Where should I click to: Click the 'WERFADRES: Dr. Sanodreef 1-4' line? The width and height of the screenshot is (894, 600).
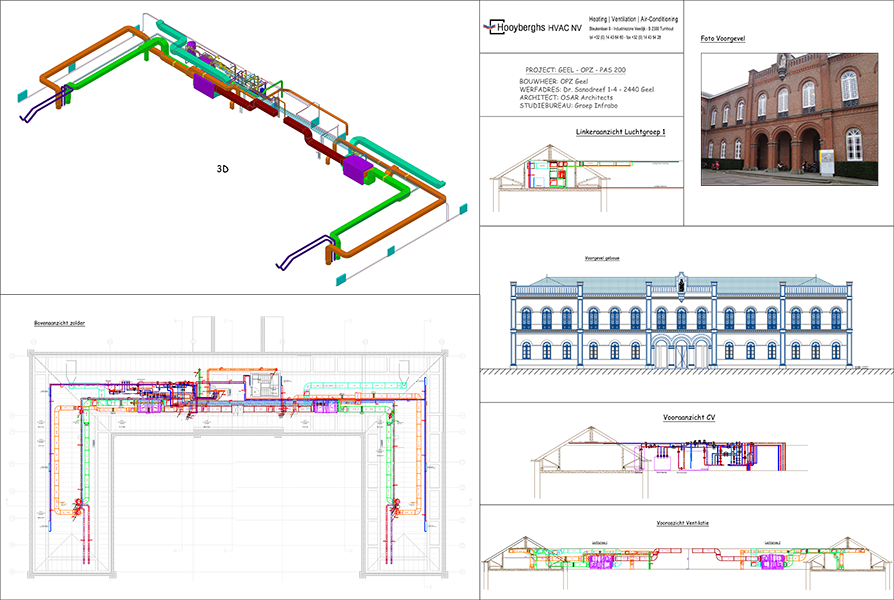[586, 90]
